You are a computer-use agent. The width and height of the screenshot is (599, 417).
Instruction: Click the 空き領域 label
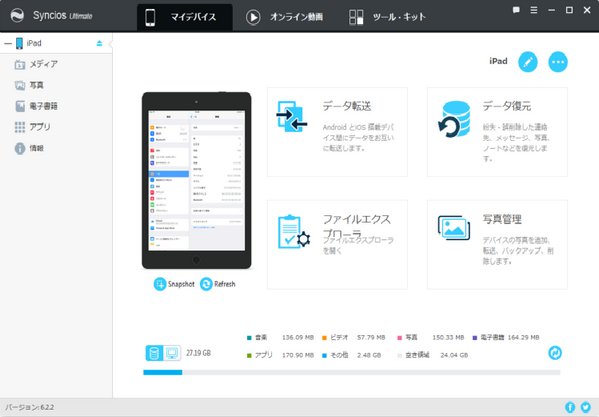coord(417,355)
